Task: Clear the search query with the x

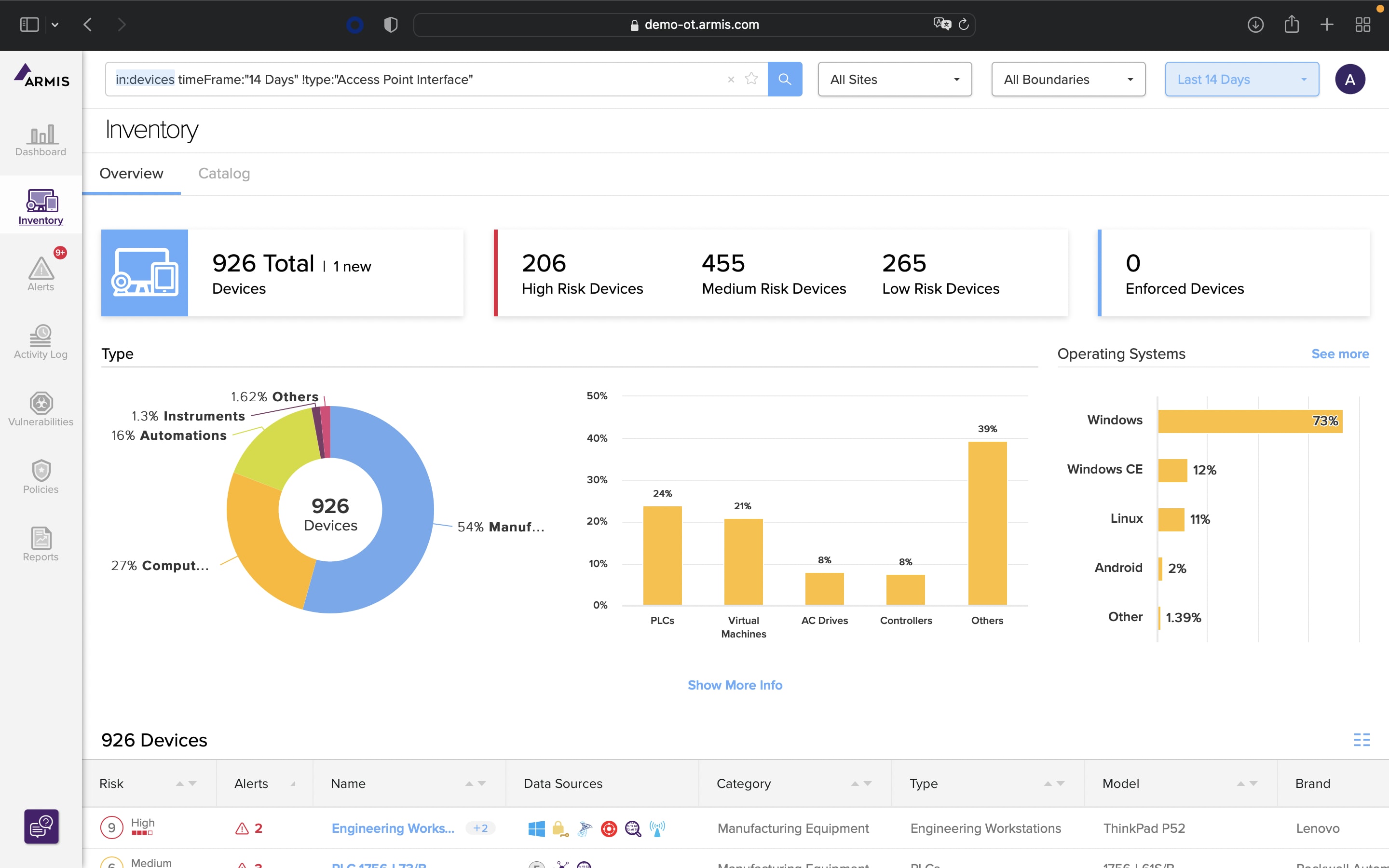Action: pos(731,80)
